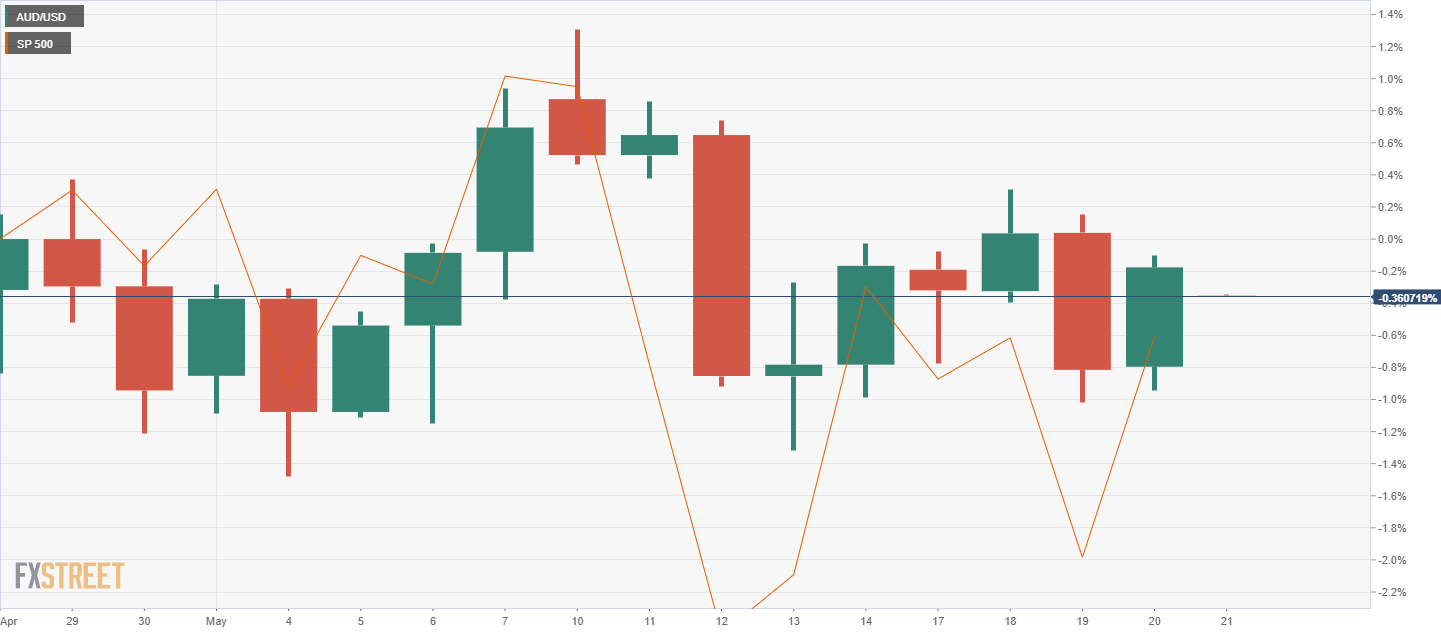Select the red candle on May 19

pyautogui.click(x=1082, y=301)
